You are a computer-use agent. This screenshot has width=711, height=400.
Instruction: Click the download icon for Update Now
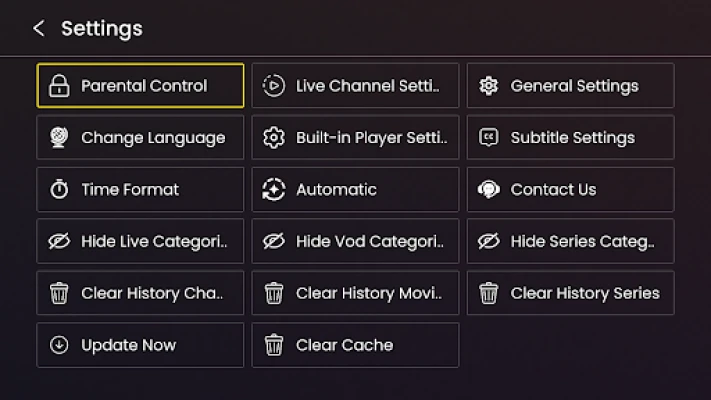point(59,345)
